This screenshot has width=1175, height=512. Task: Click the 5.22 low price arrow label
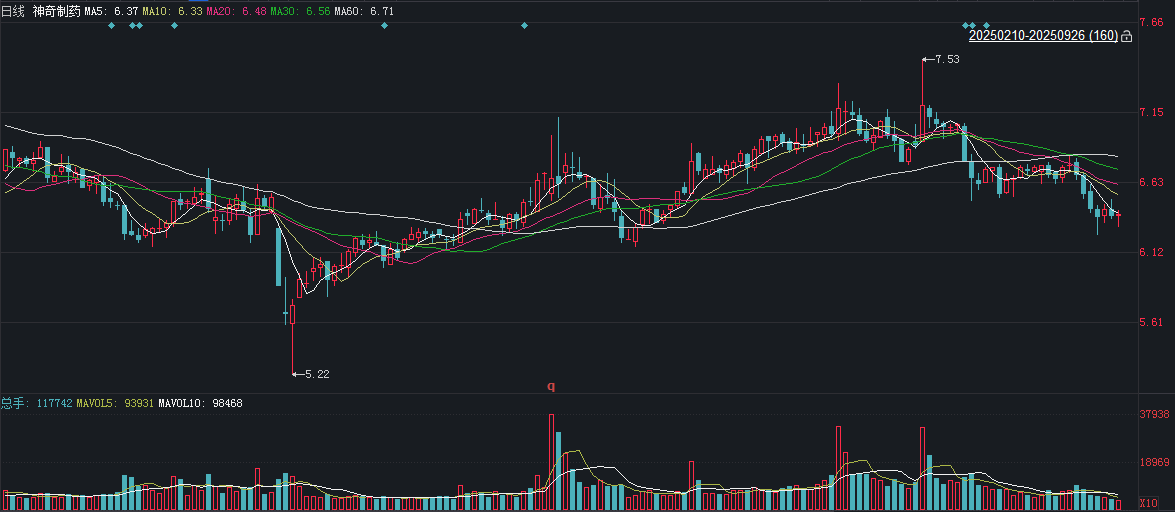(314, 374)
